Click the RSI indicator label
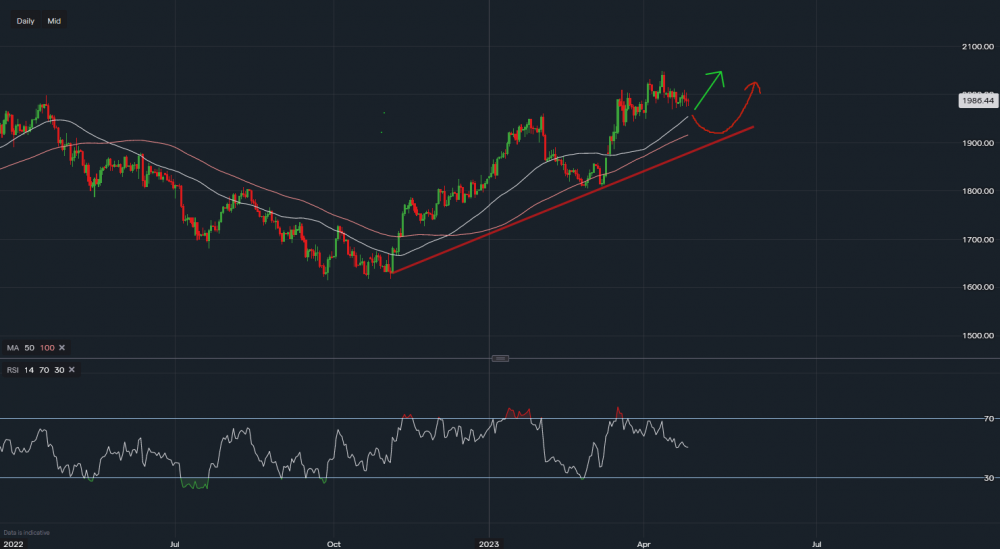The width and height of the screenshot is (1000, 549). pos(13,370)
